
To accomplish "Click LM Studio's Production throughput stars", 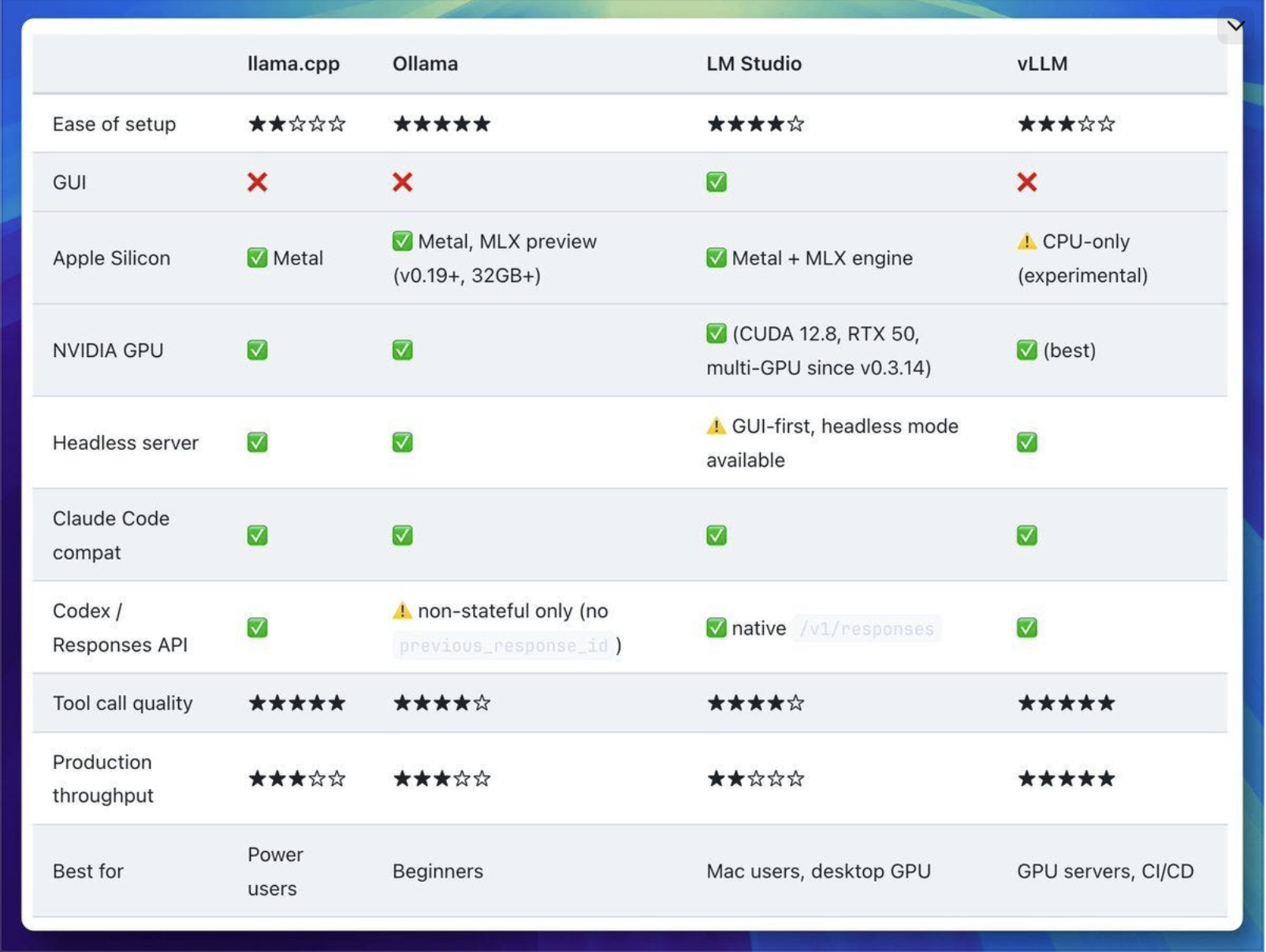I will (756, 779).
